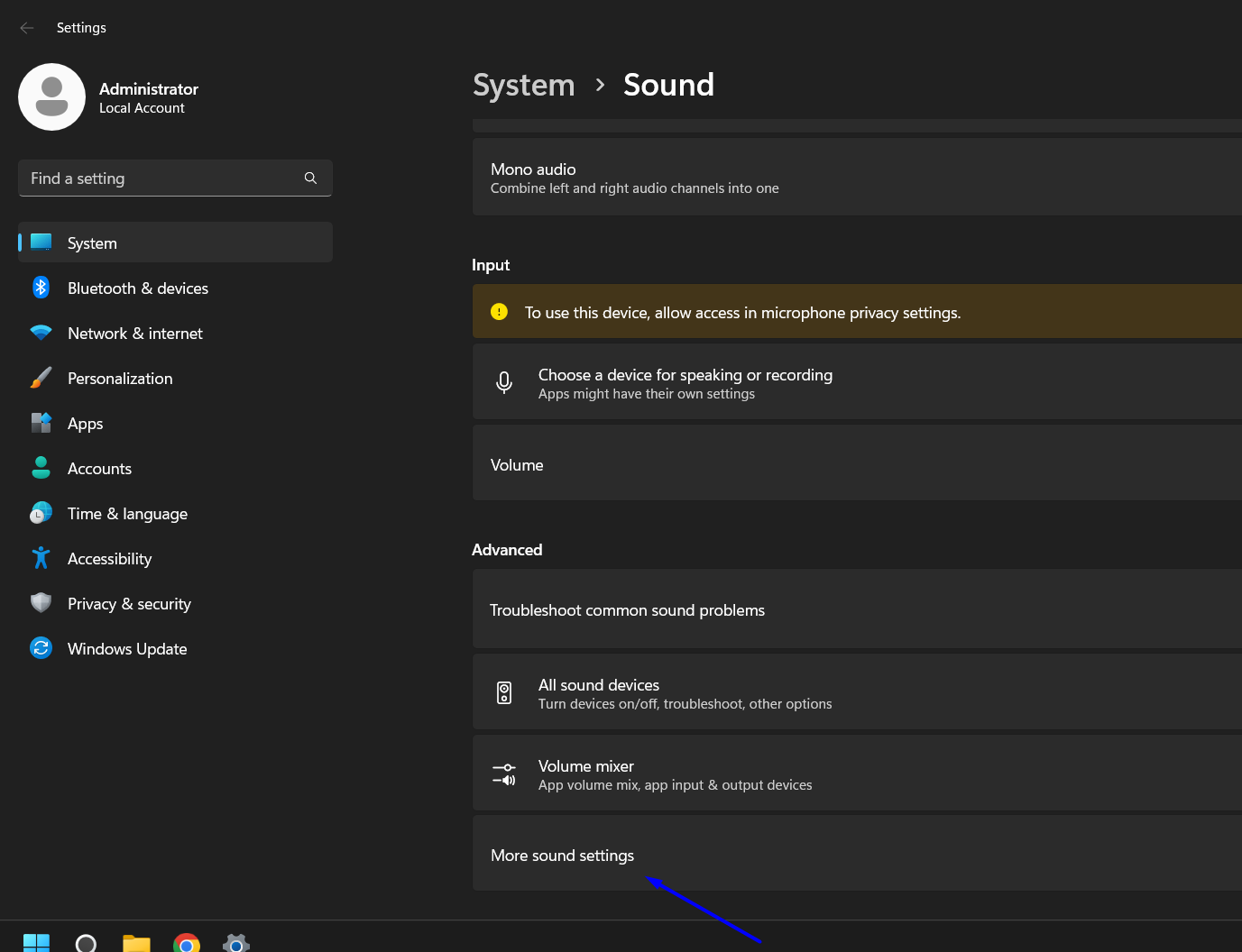The image size is (1242, 952).
Task: Open More sound settings
Action: 563,855
